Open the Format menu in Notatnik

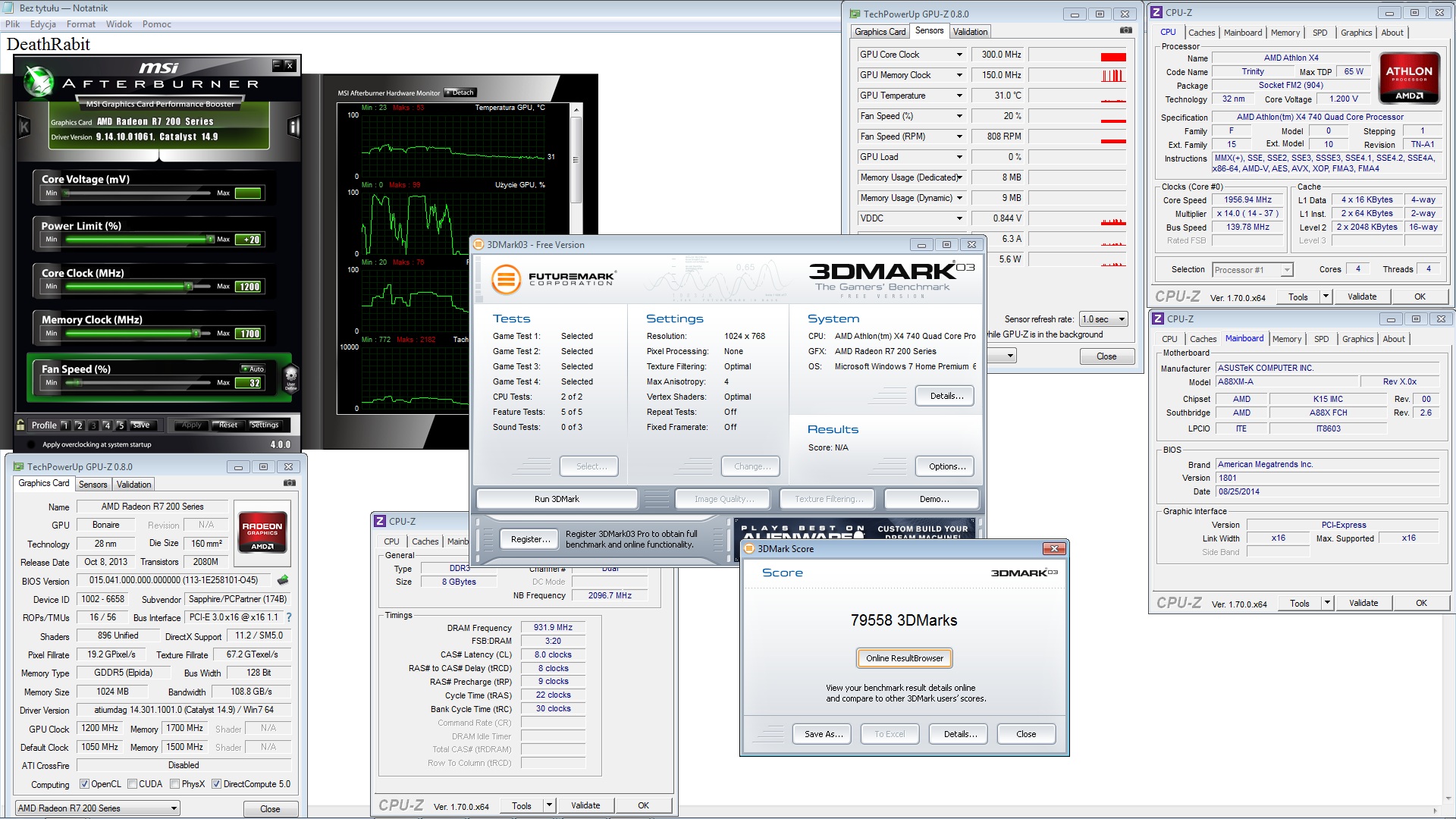click(x=80, y=24)
